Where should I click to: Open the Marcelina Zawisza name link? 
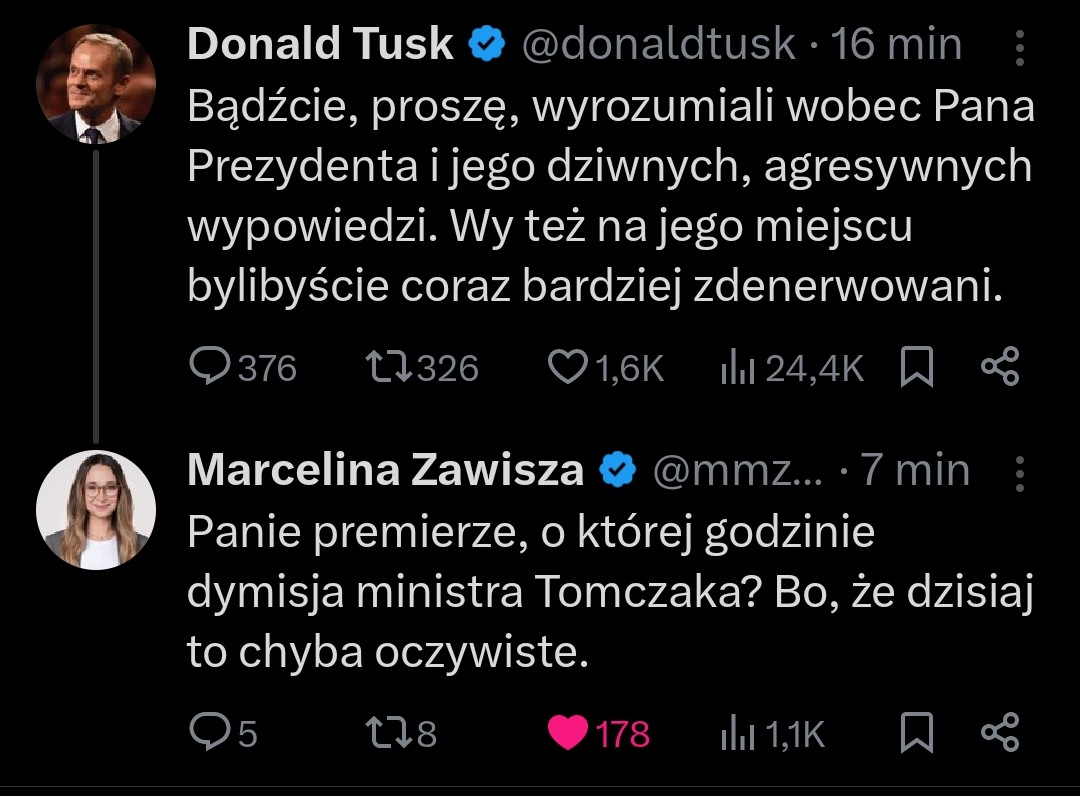pos(385,470)
